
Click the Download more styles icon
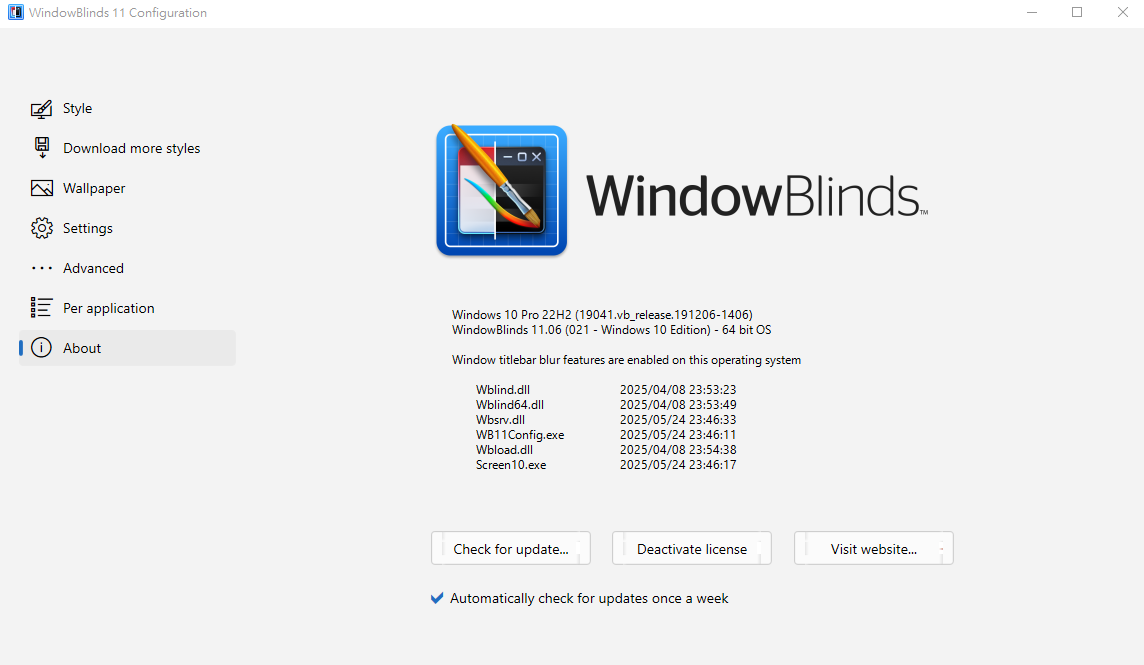(42, 148)
